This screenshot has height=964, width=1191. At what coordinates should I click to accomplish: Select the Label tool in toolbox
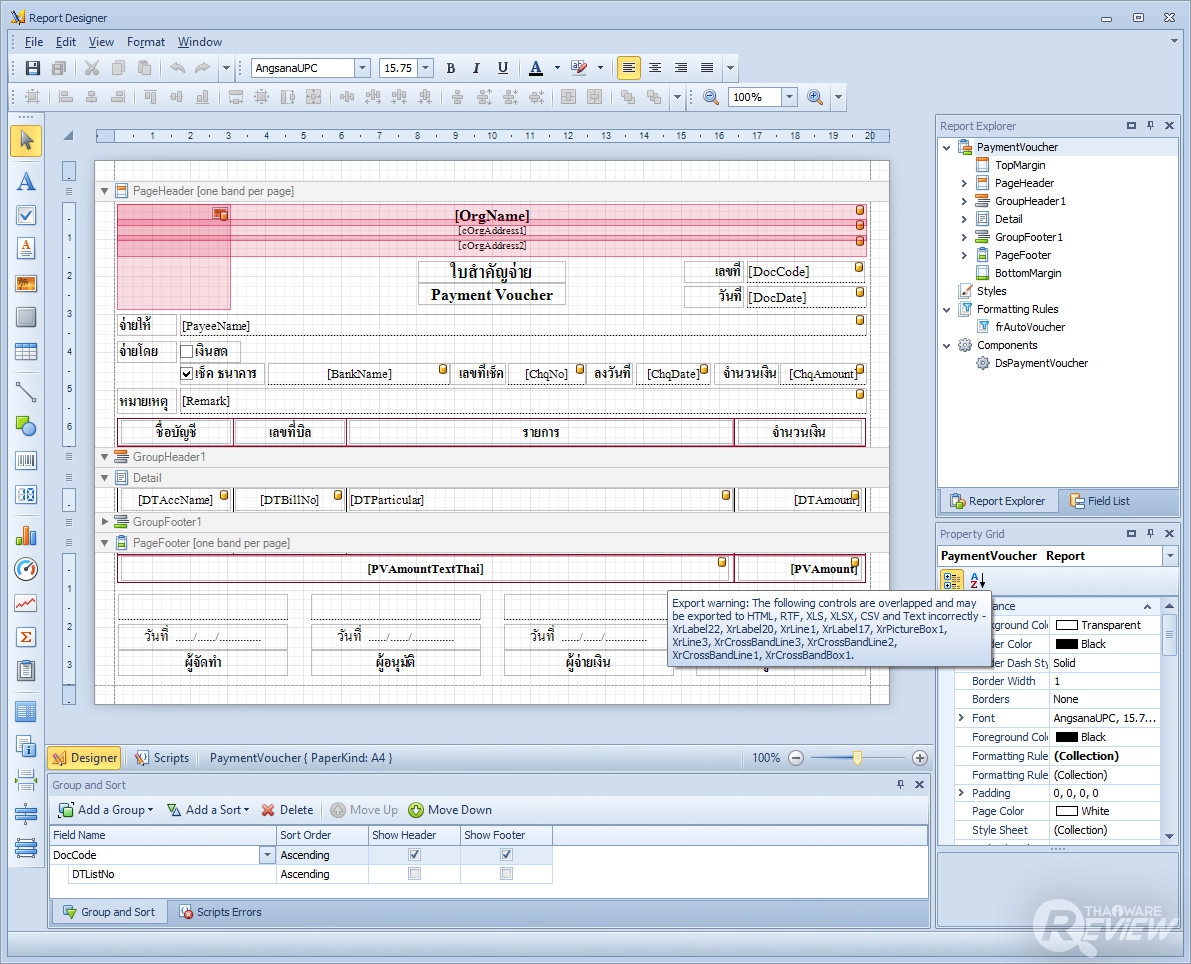point(26,181)
